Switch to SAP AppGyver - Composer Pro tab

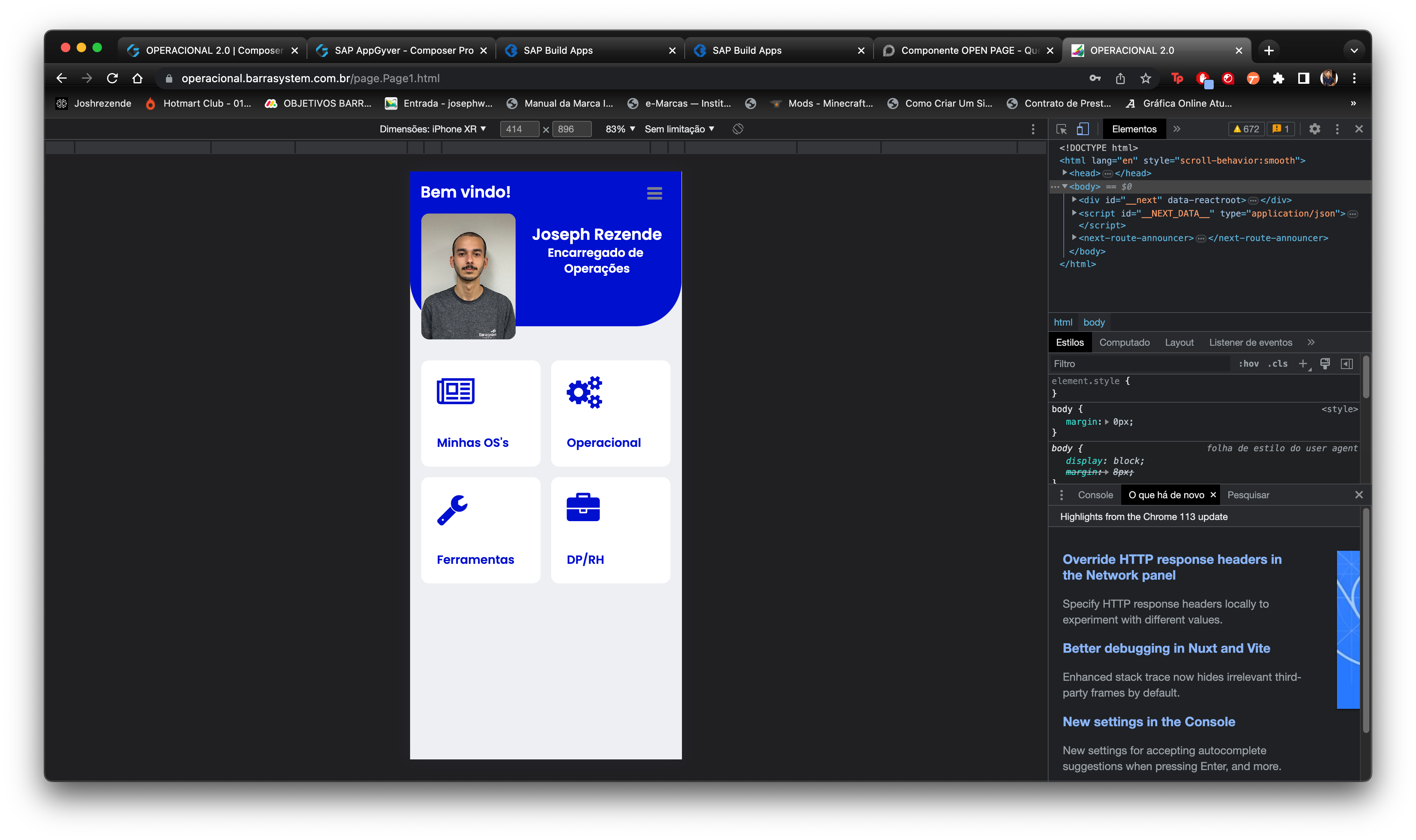tap(401, 51)
